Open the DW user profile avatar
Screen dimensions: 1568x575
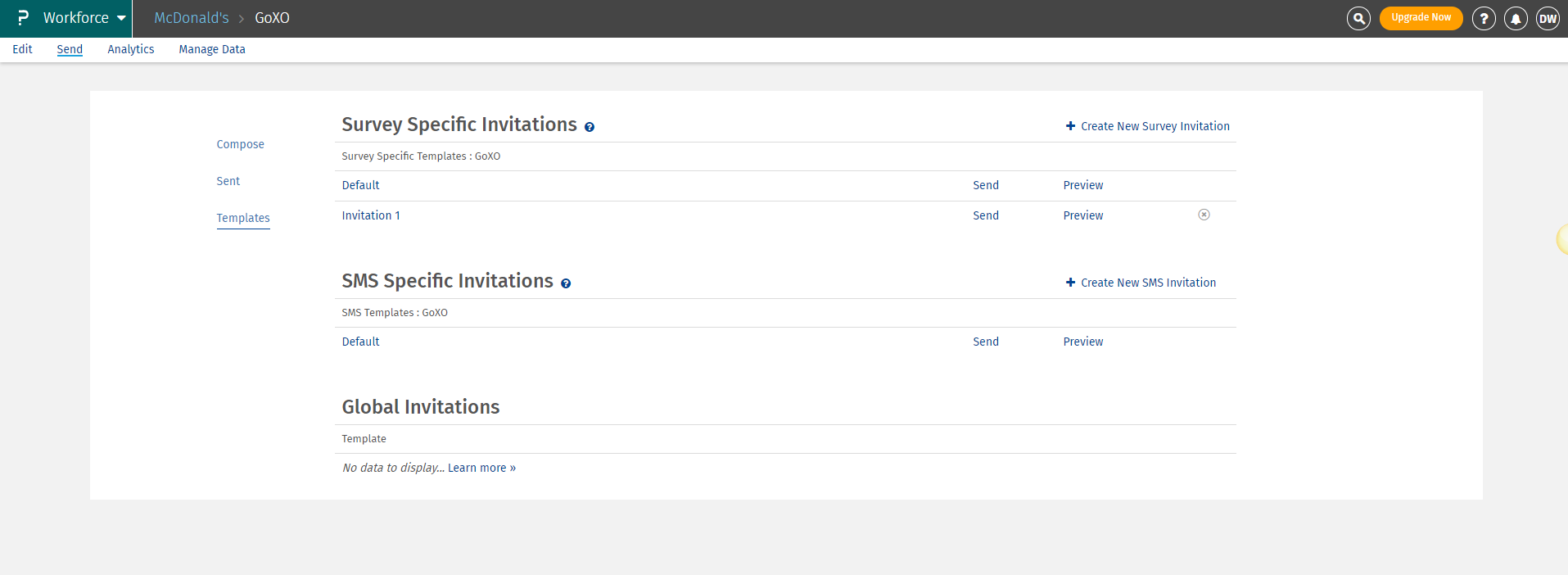(1548, 18)
